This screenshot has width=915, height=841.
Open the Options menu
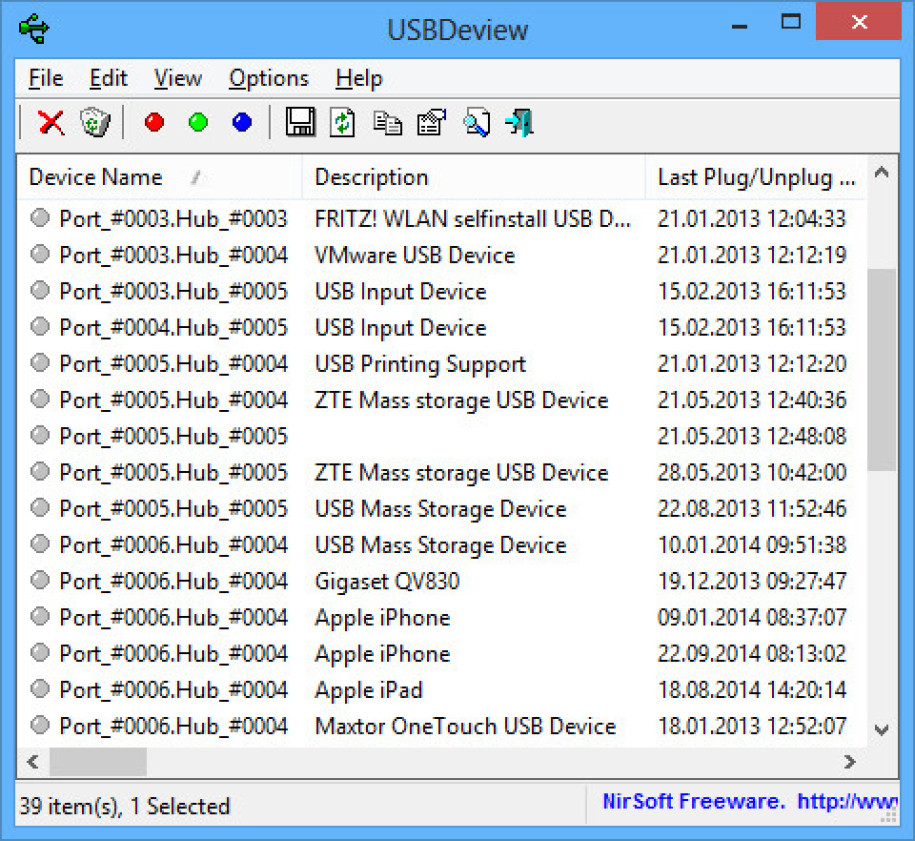click(268, 78)
